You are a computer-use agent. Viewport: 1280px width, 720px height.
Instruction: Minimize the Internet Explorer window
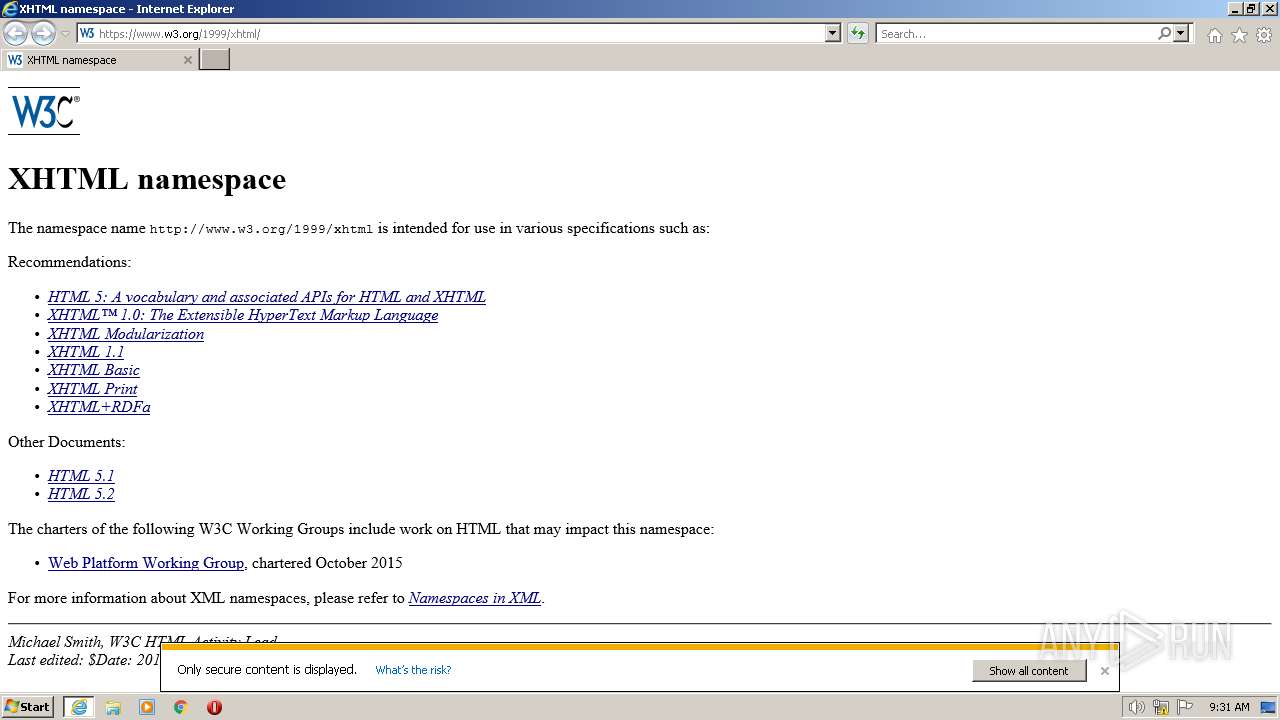(1234, 8)
